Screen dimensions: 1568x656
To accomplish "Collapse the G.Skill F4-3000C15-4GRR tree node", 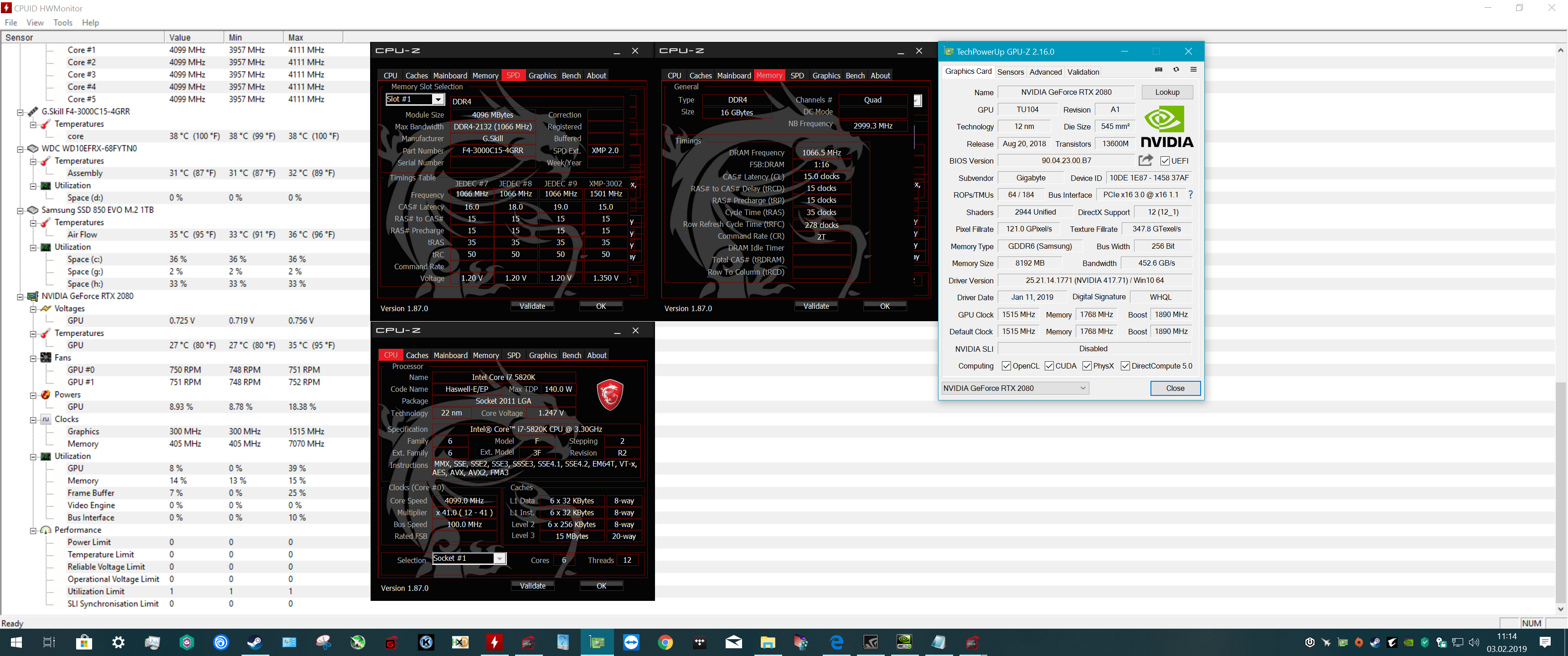I will click(20, 112).
